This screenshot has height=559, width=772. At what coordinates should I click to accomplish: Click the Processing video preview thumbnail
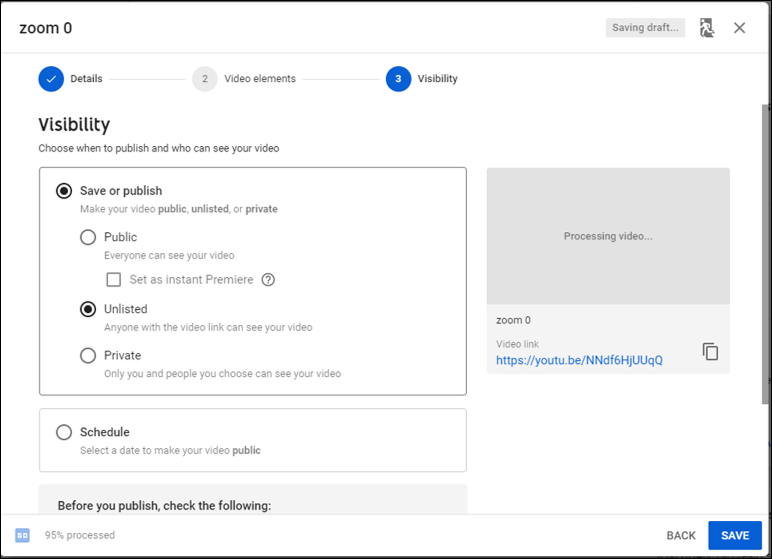coord(608,236)
